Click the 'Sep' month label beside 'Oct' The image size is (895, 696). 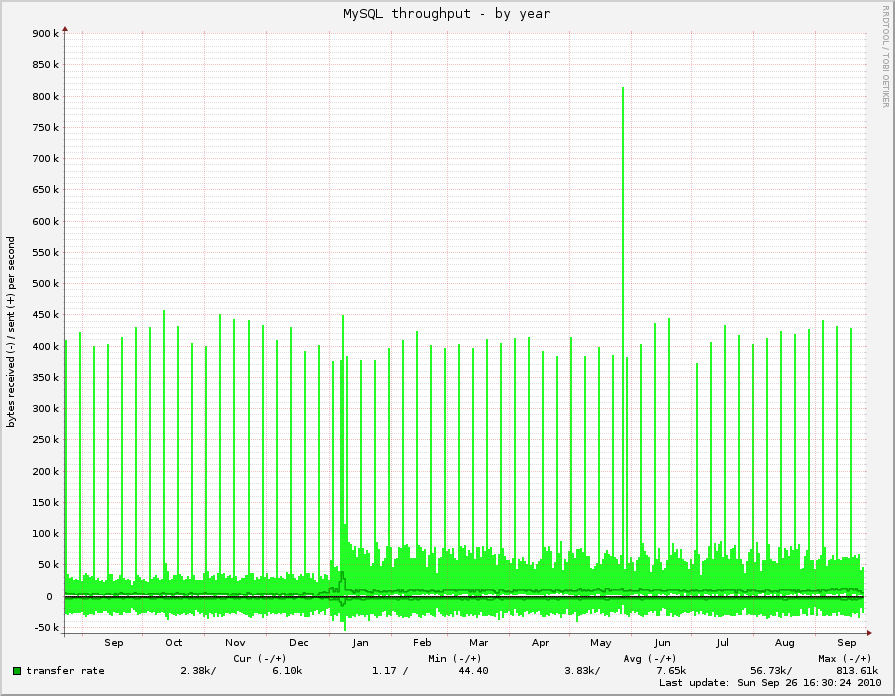point(114,643)
